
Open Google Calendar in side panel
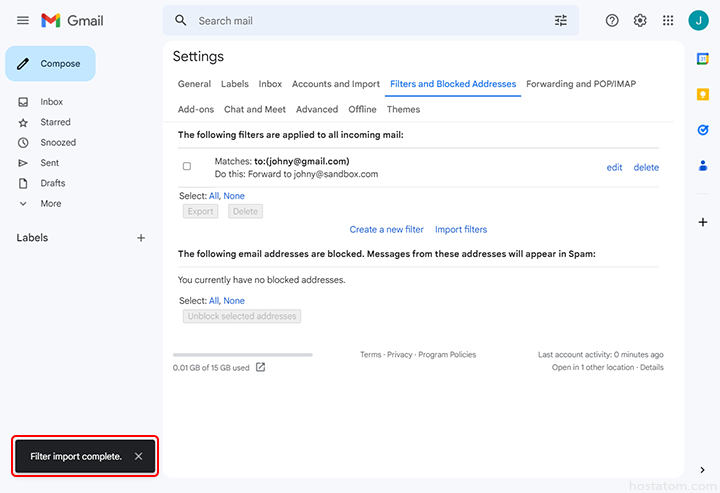coord(702,59)
